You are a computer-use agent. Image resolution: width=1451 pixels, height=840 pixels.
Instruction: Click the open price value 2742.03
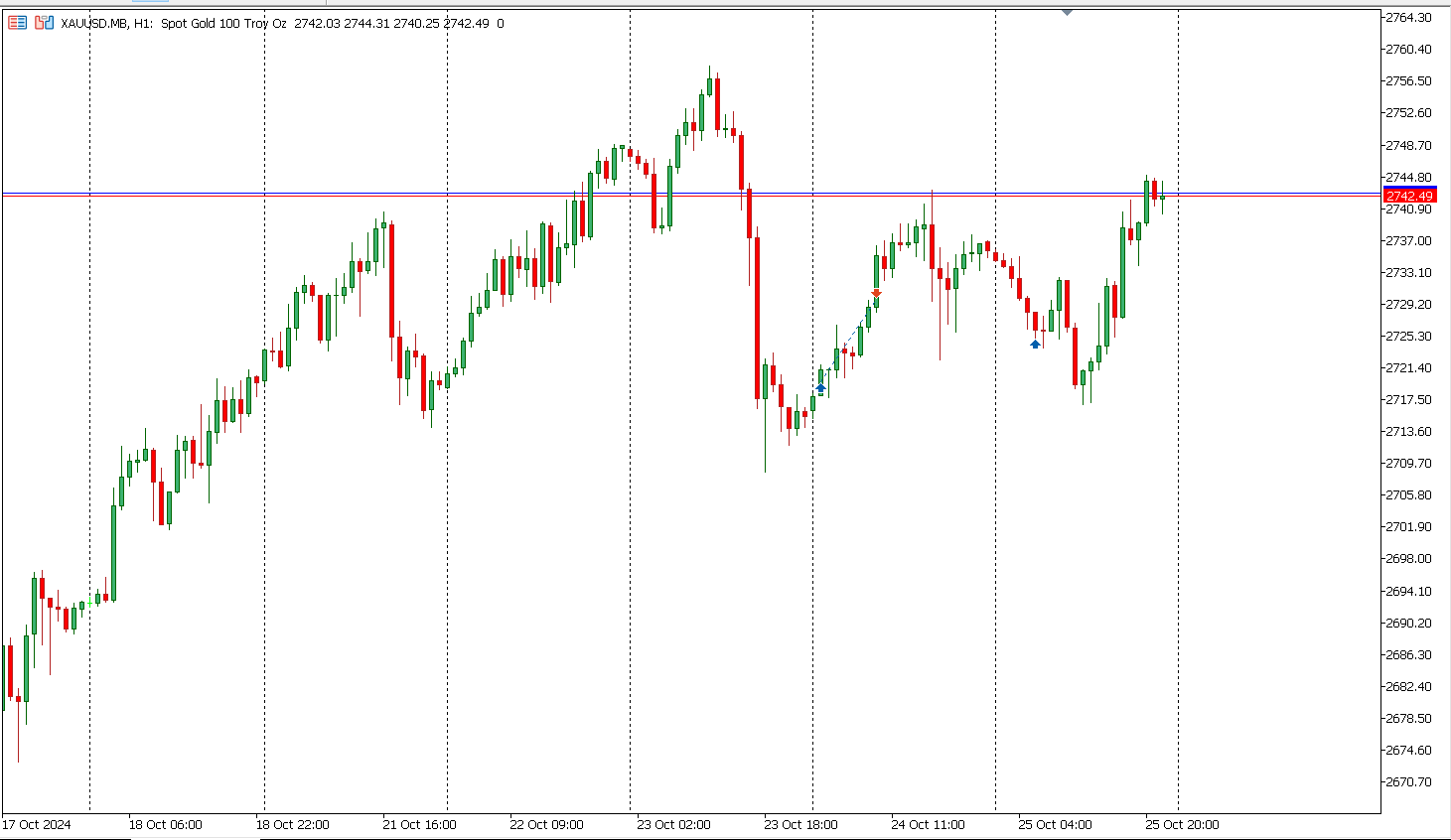[x=317, y=23]
